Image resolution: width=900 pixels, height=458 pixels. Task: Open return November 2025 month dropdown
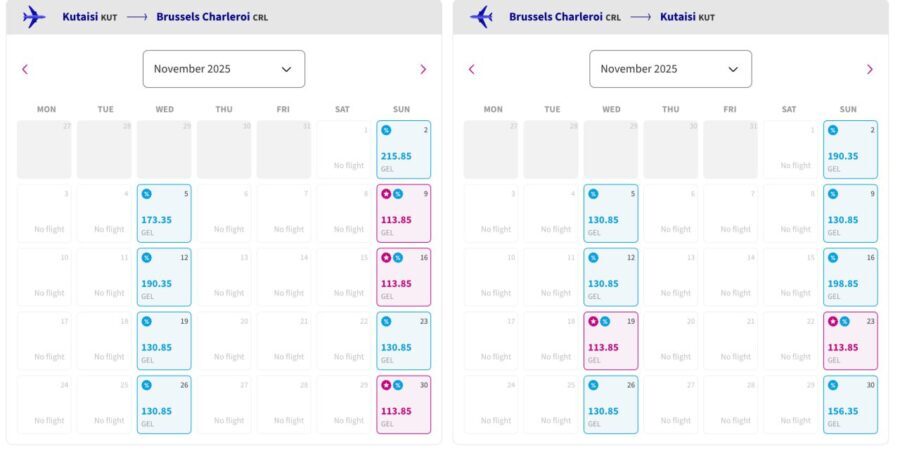click(x=670, y=69)
